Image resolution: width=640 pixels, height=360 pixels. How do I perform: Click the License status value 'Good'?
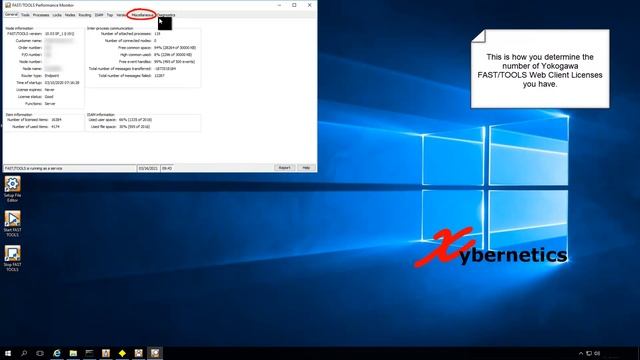tap(49, 97)
